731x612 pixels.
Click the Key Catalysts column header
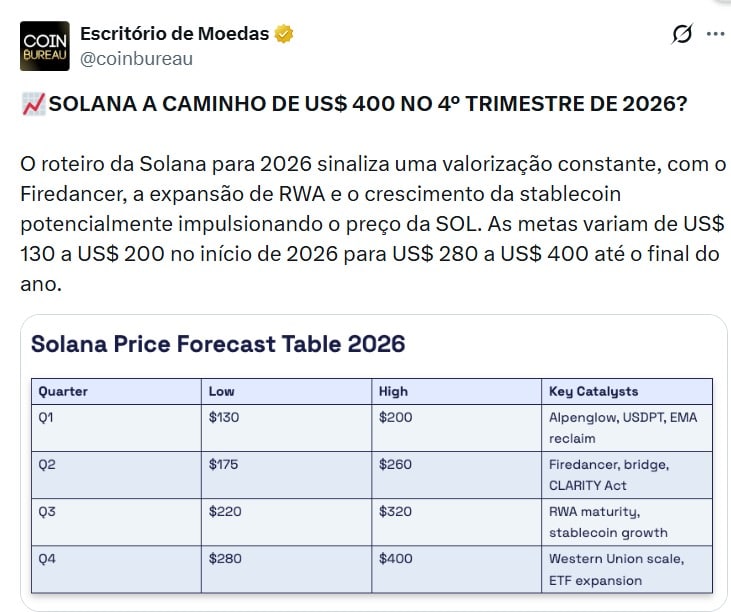point(593,391)
